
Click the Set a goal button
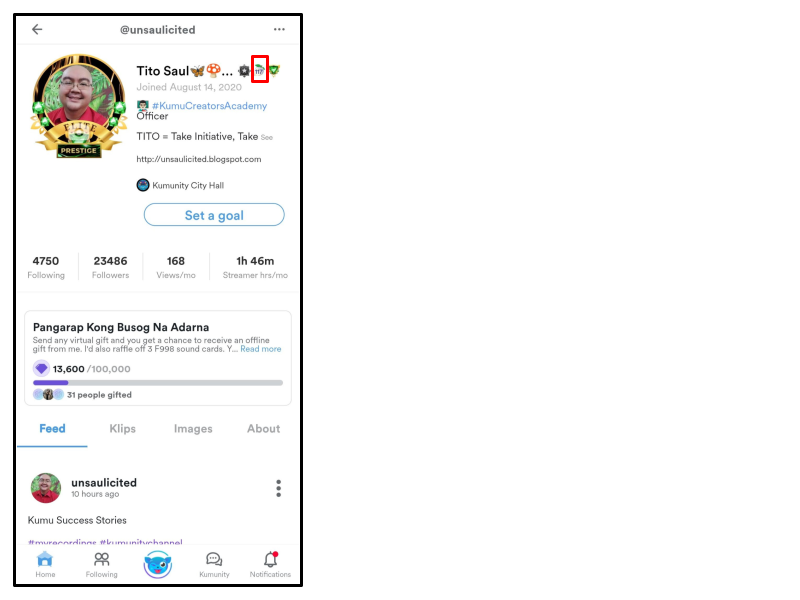[214, 215]
